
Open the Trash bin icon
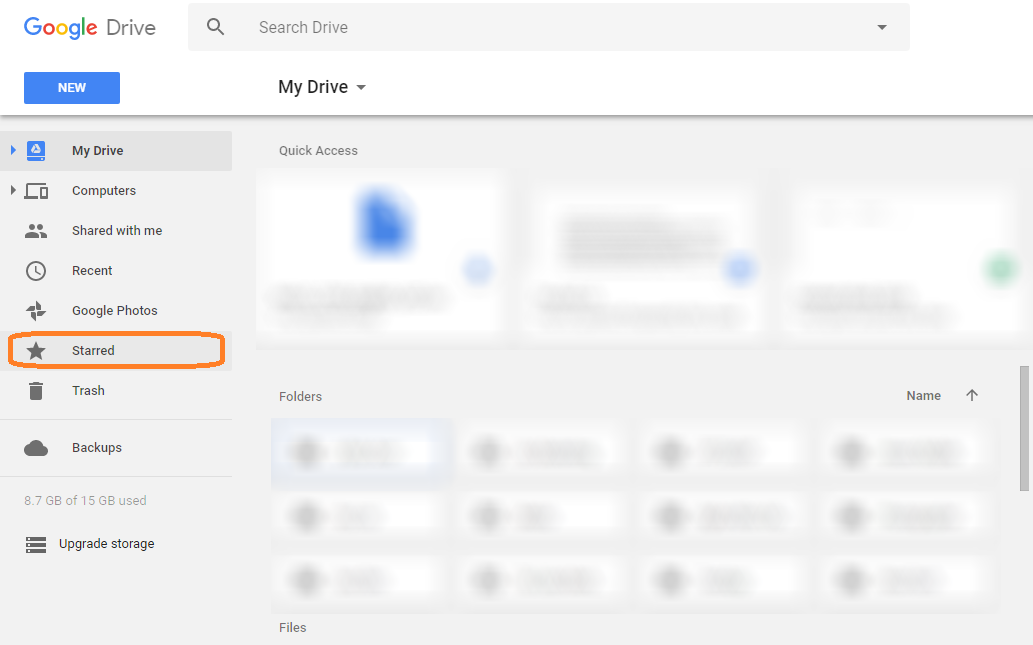coord(36,391)
